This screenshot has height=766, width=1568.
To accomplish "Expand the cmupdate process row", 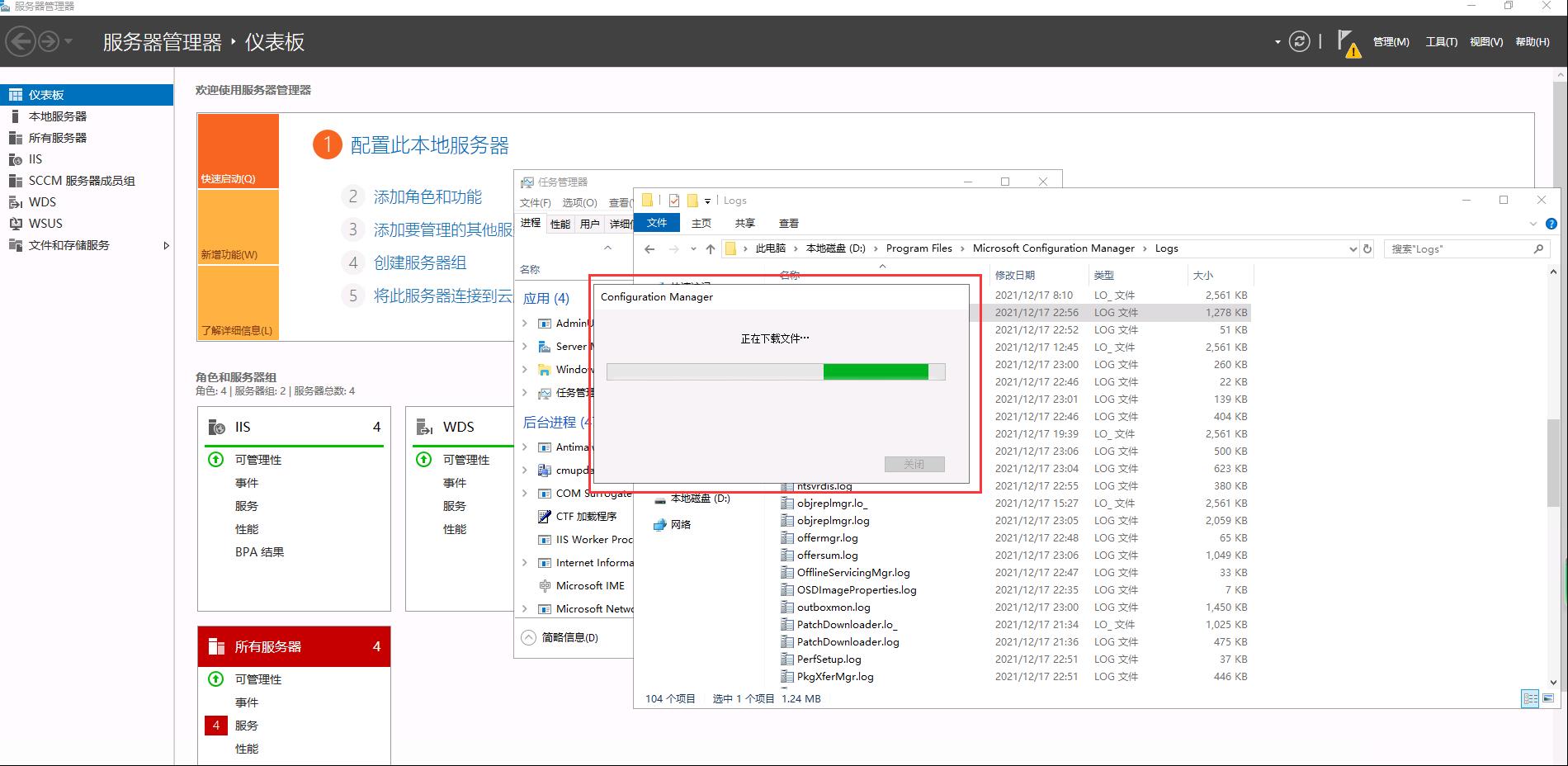I will (525, 470).
